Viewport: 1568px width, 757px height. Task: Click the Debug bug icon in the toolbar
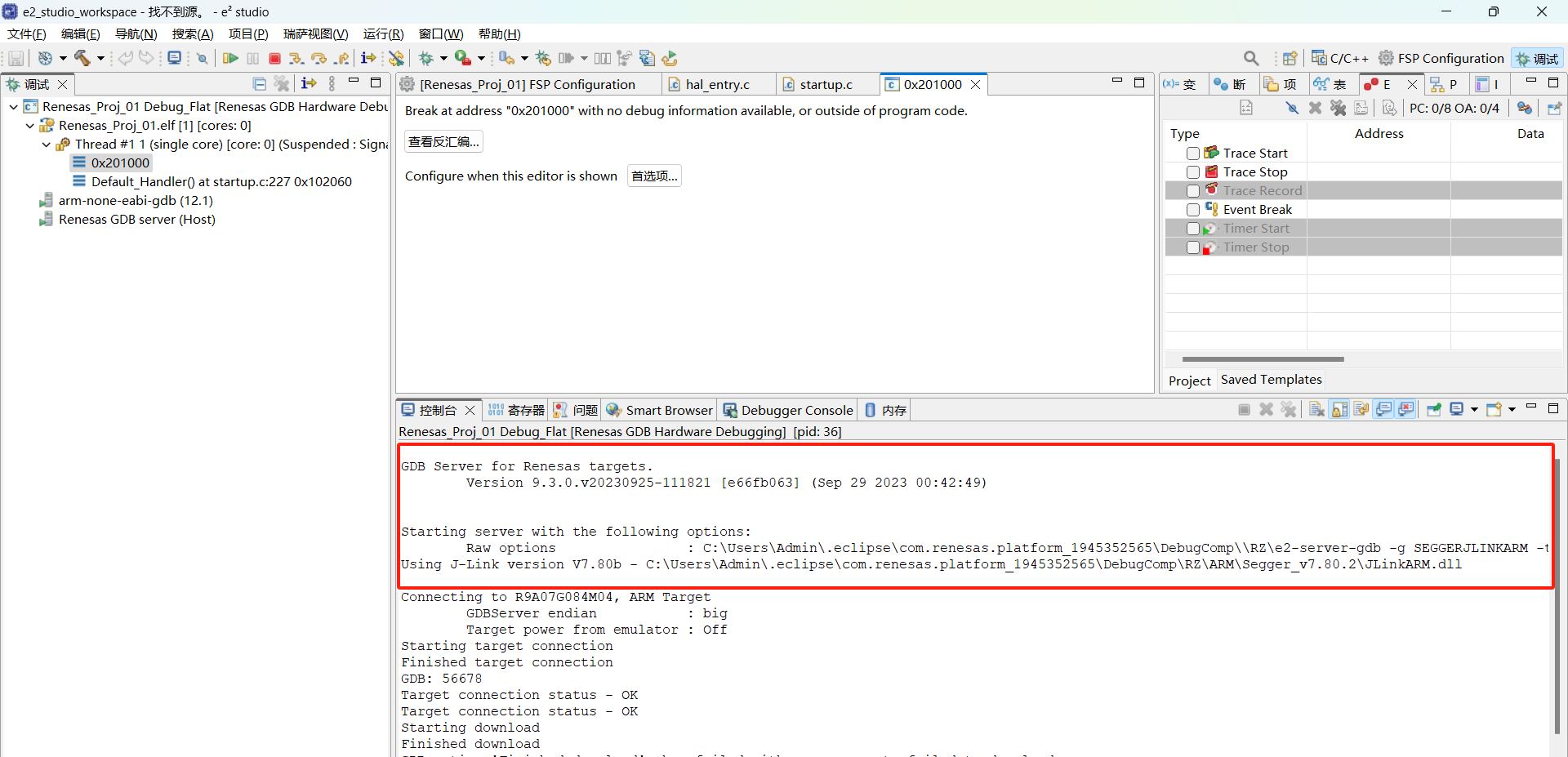click(x=426, y=58)
